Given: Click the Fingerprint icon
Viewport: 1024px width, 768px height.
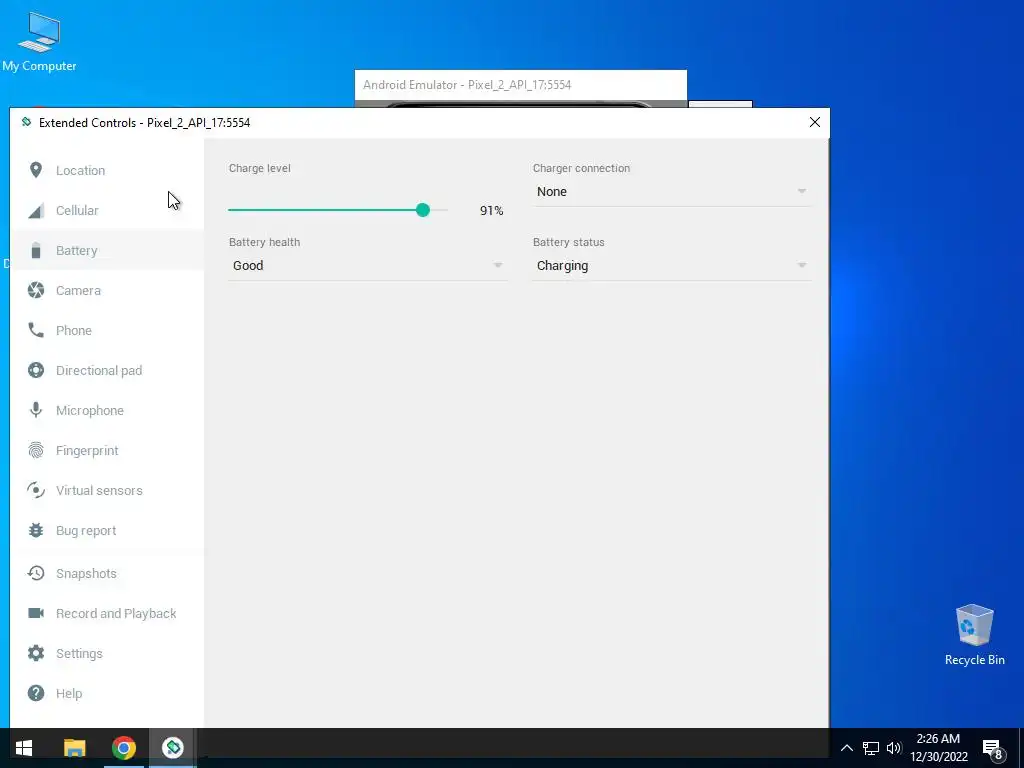Looking at the screenshot, I should tap(36, 450).
